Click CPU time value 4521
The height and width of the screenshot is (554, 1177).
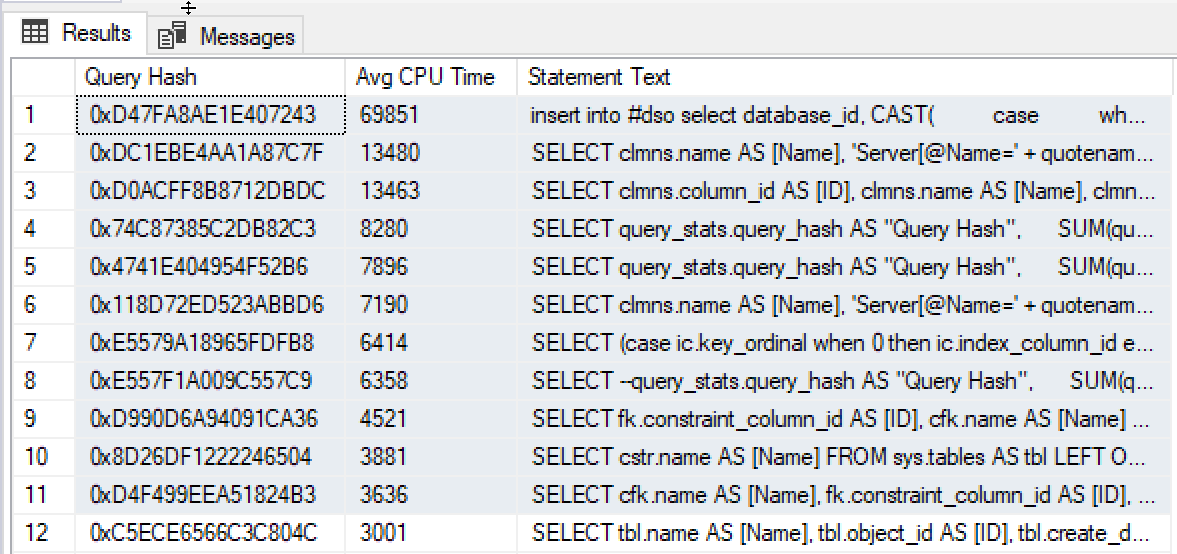(431, 418)
